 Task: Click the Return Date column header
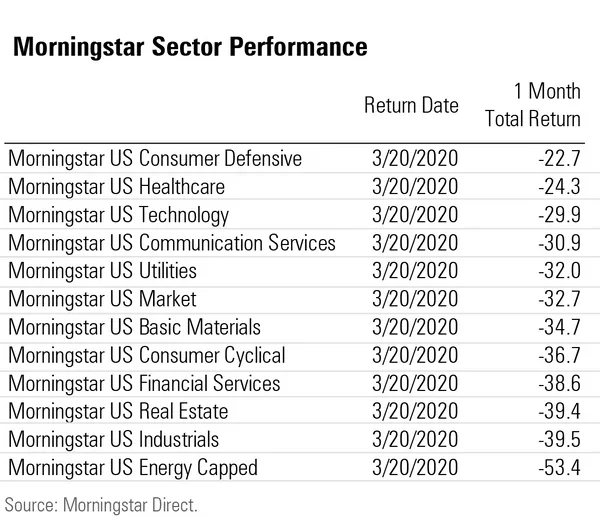[411, 105]
